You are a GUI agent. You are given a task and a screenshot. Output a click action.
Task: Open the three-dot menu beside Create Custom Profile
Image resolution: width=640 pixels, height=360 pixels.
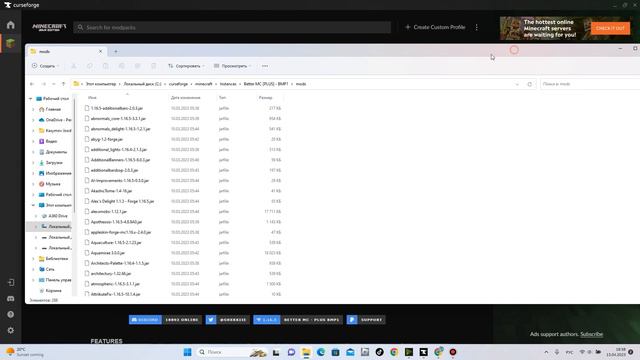(477, 27)
